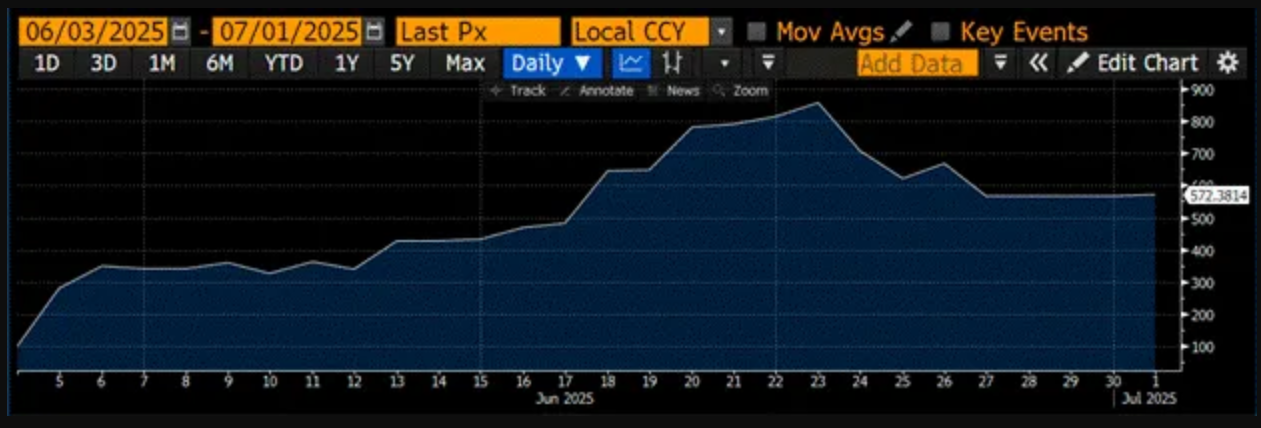Open the Local CCY currency dropdown arrow
The image size is (1261, 428).
[723, 32]
